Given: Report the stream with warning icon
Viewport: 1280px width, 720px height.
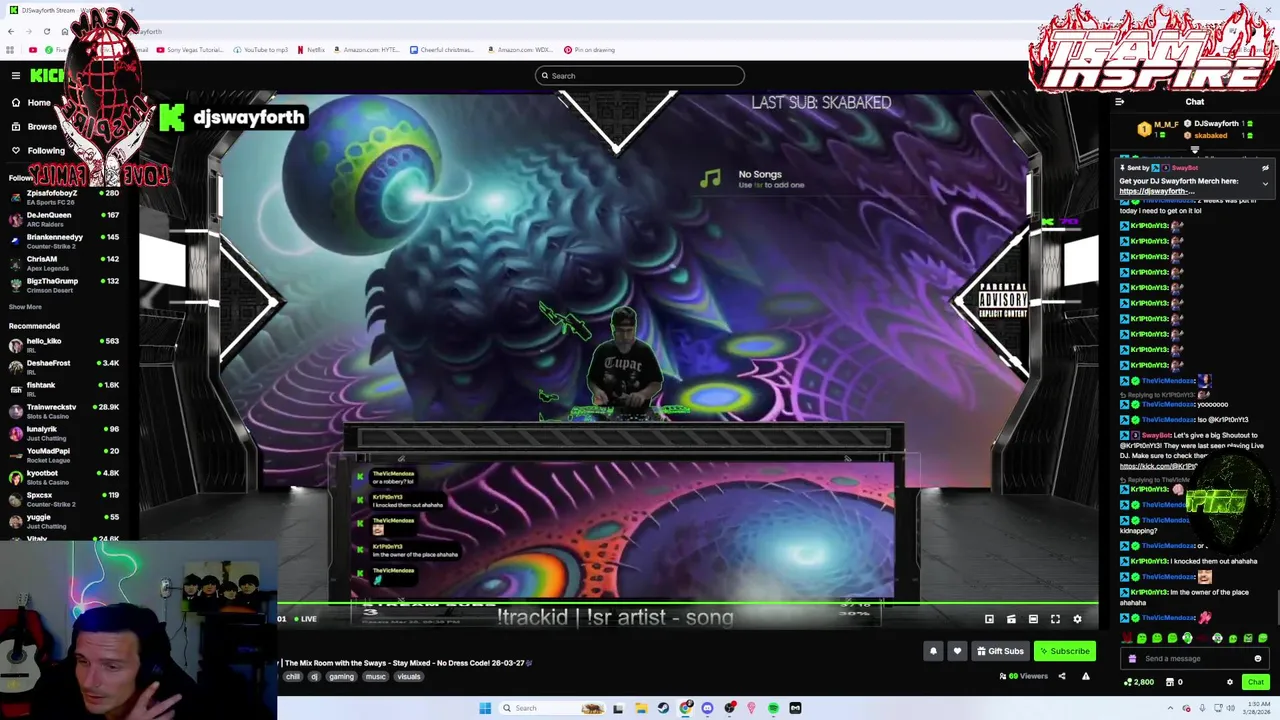Looking at the screenshot, I should (1085, 677).
